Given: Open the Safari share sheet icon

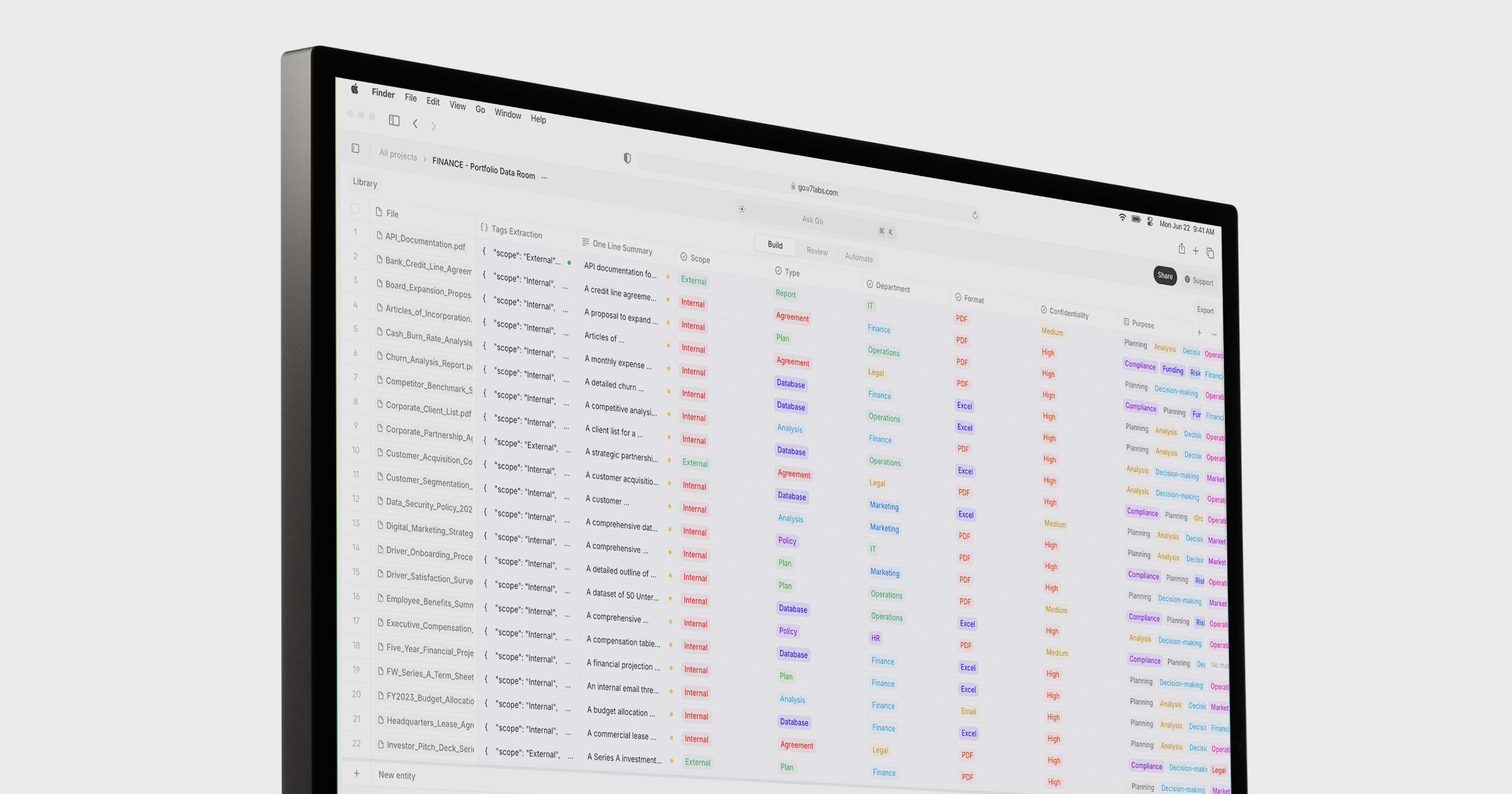Looking at the screenshot, I should point(1182,249).
